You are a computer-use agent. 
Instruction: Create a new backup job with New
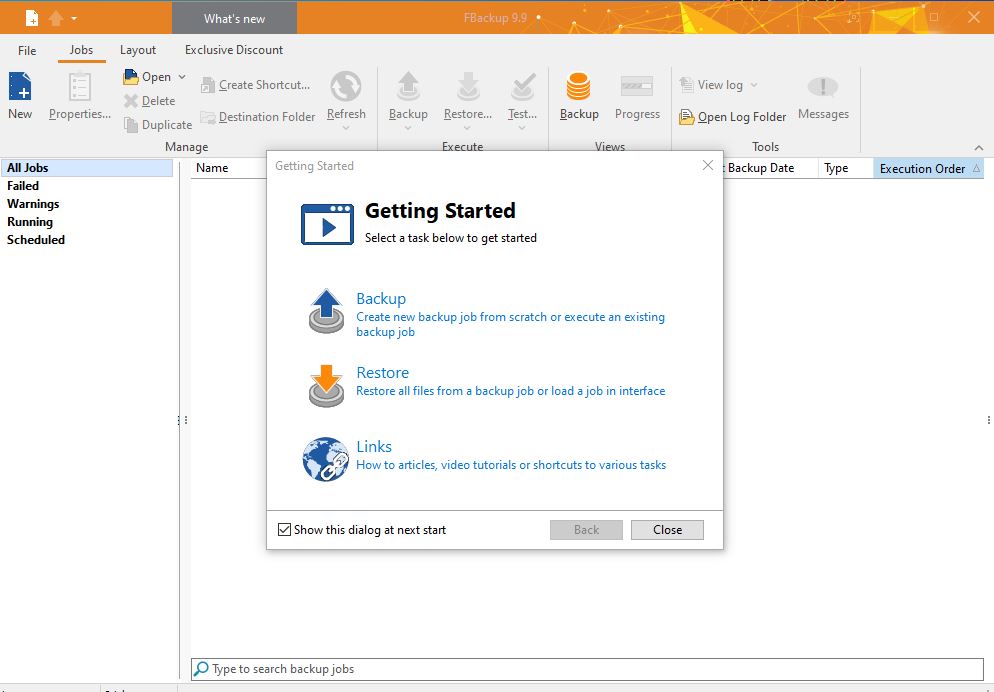(x=20, y=96)
